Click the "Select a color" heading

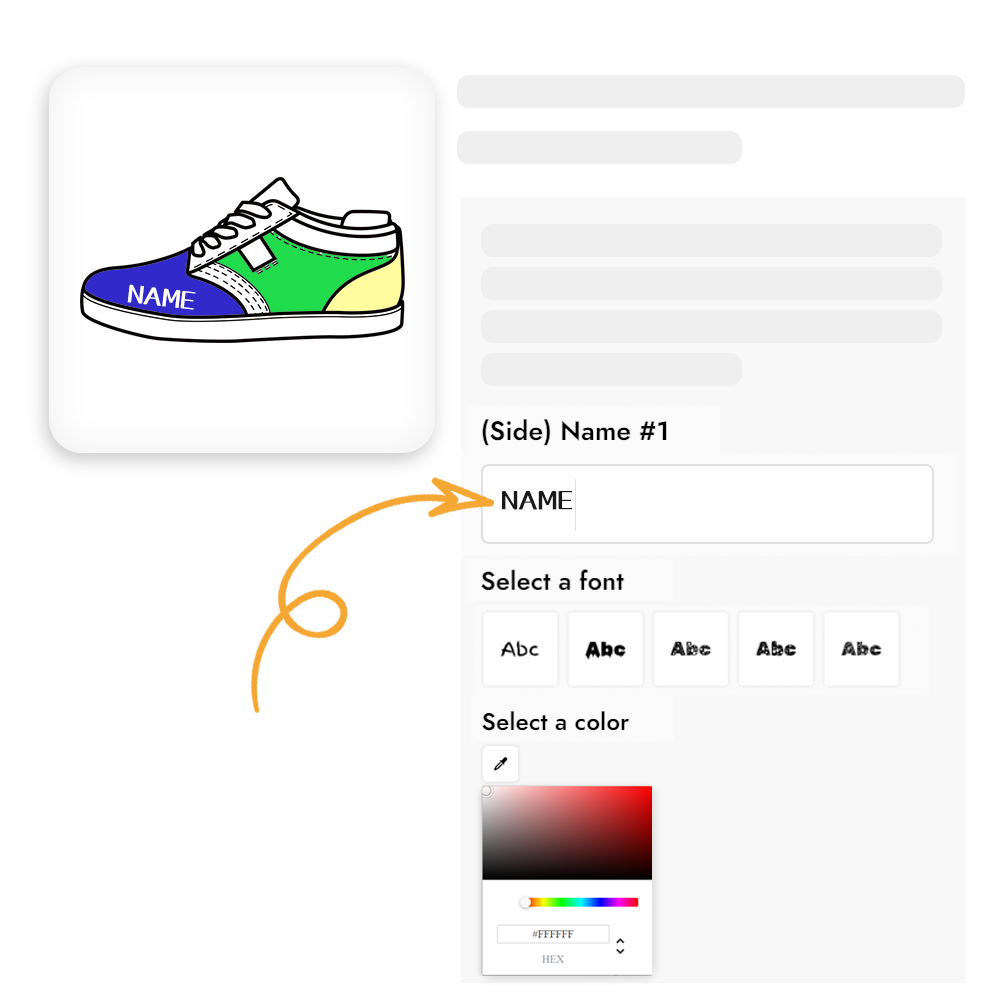coord(555,722)
